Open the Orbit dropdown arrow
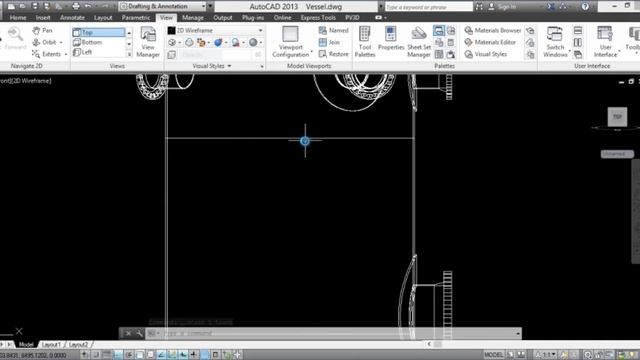Screen dimensions: 640x360 point(61,42)
